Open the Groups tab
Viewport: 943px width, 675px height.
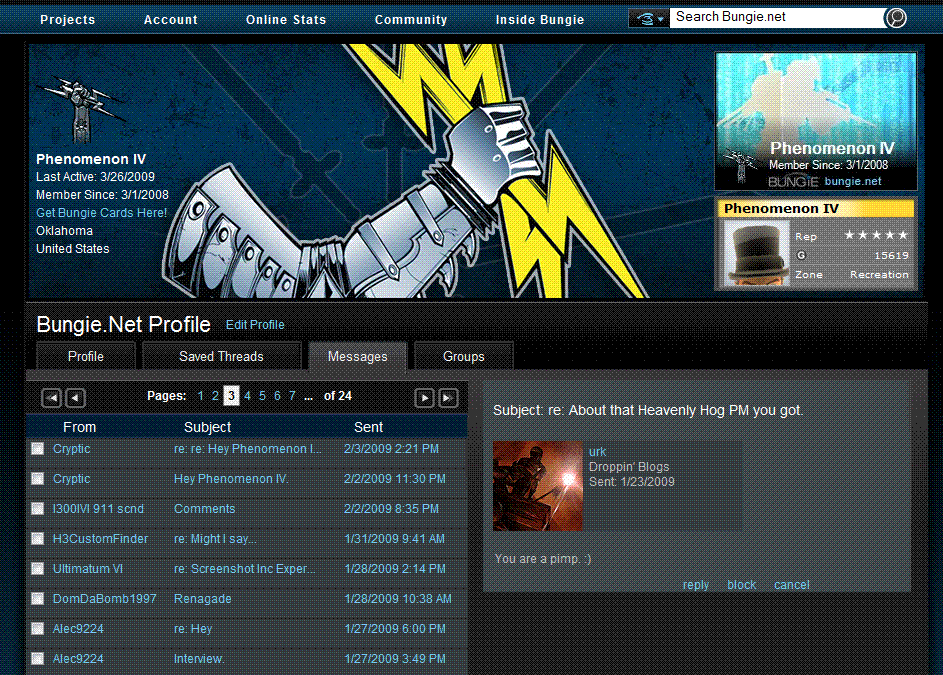coord(463,356)
